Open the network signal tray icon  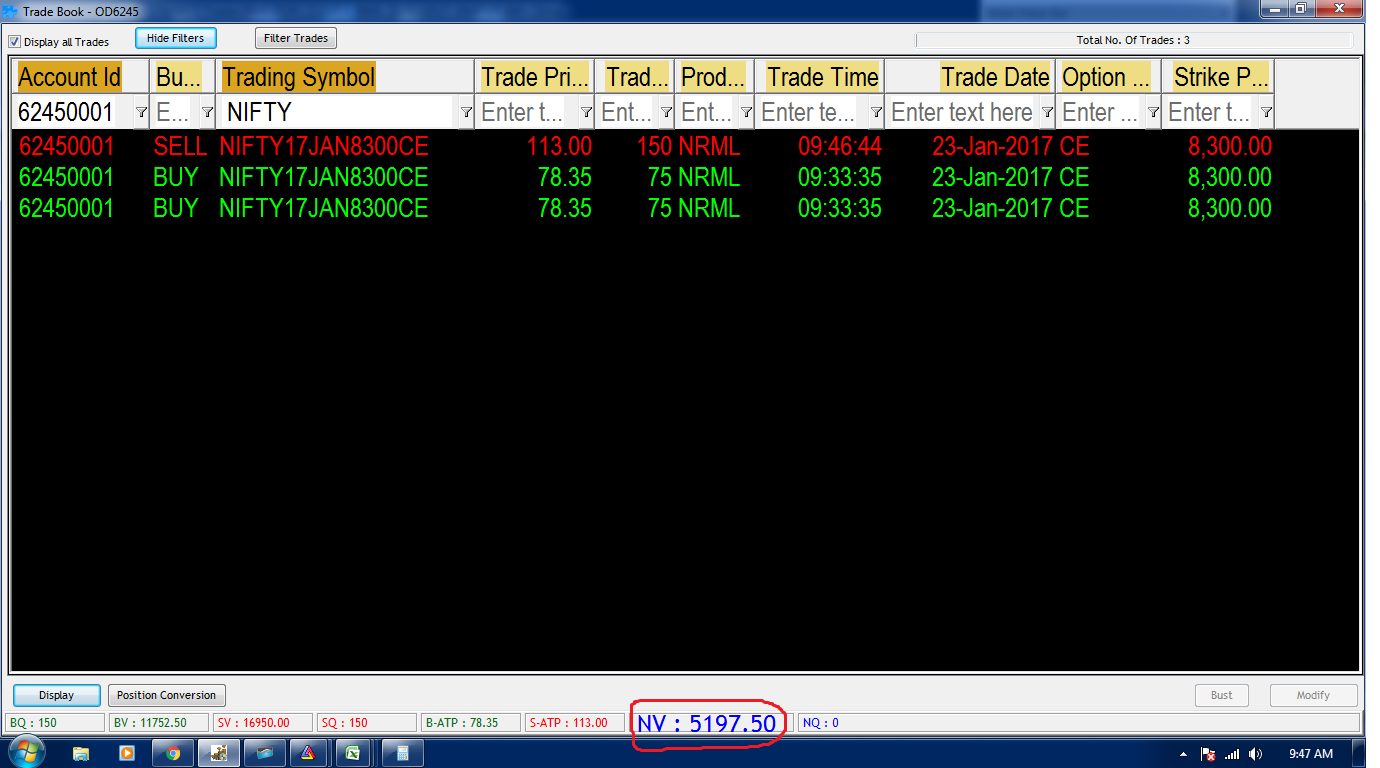point(1232,754)
